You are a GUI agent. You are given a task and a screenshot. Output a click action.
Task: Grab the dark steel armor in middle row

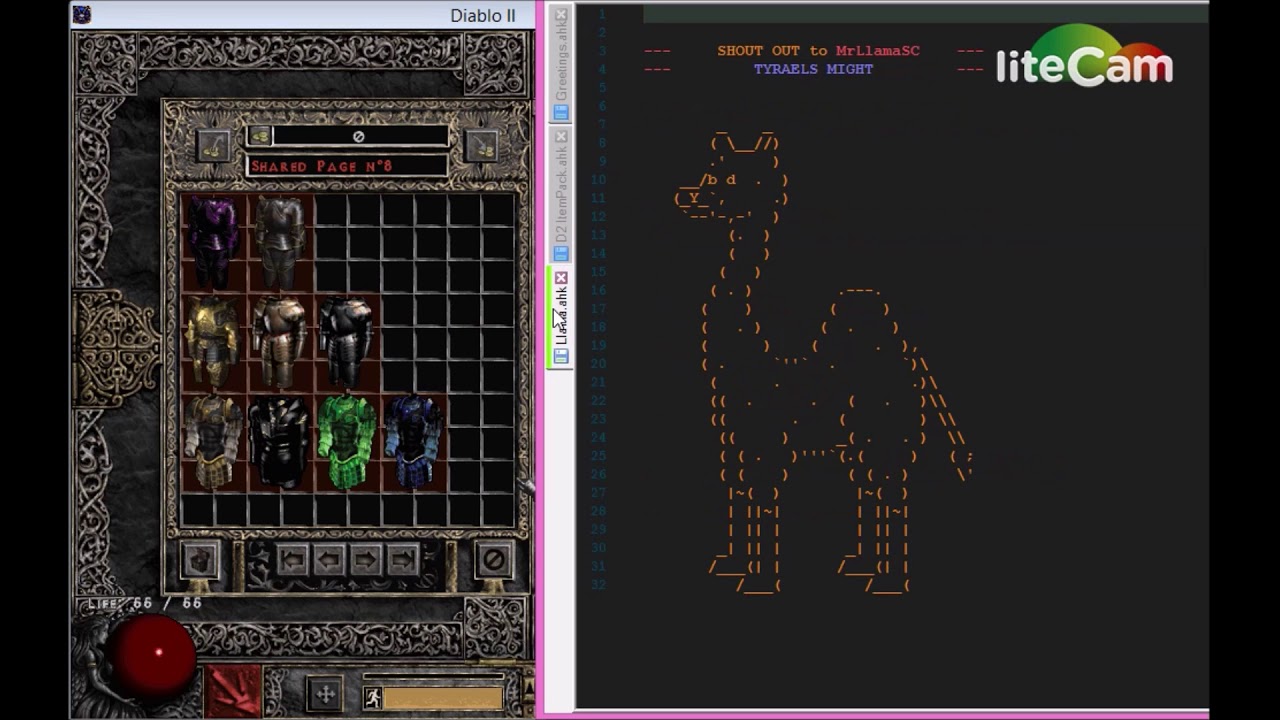[346, 341]
